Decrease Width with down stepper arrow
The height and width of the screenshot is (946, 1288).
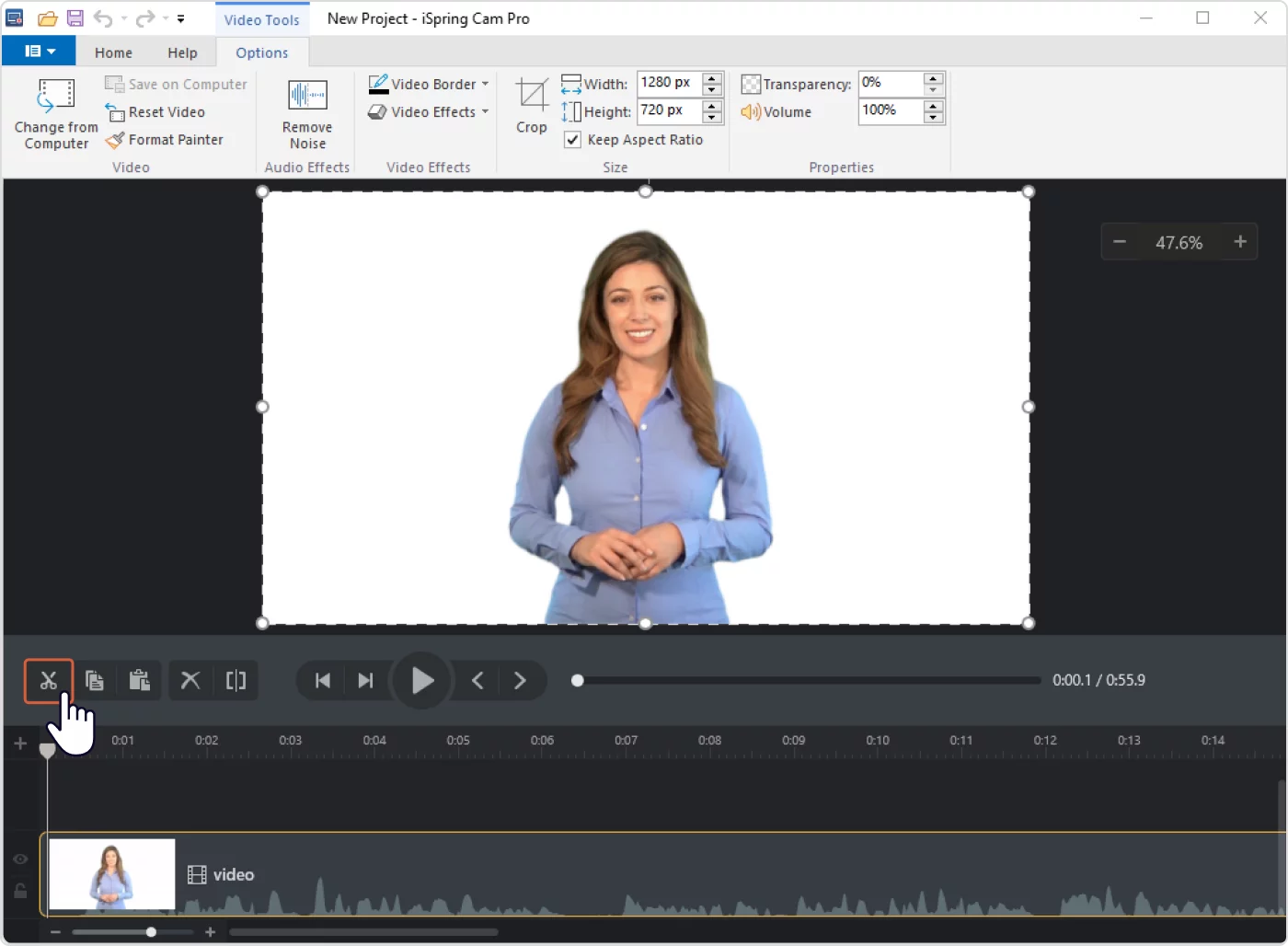712,89
